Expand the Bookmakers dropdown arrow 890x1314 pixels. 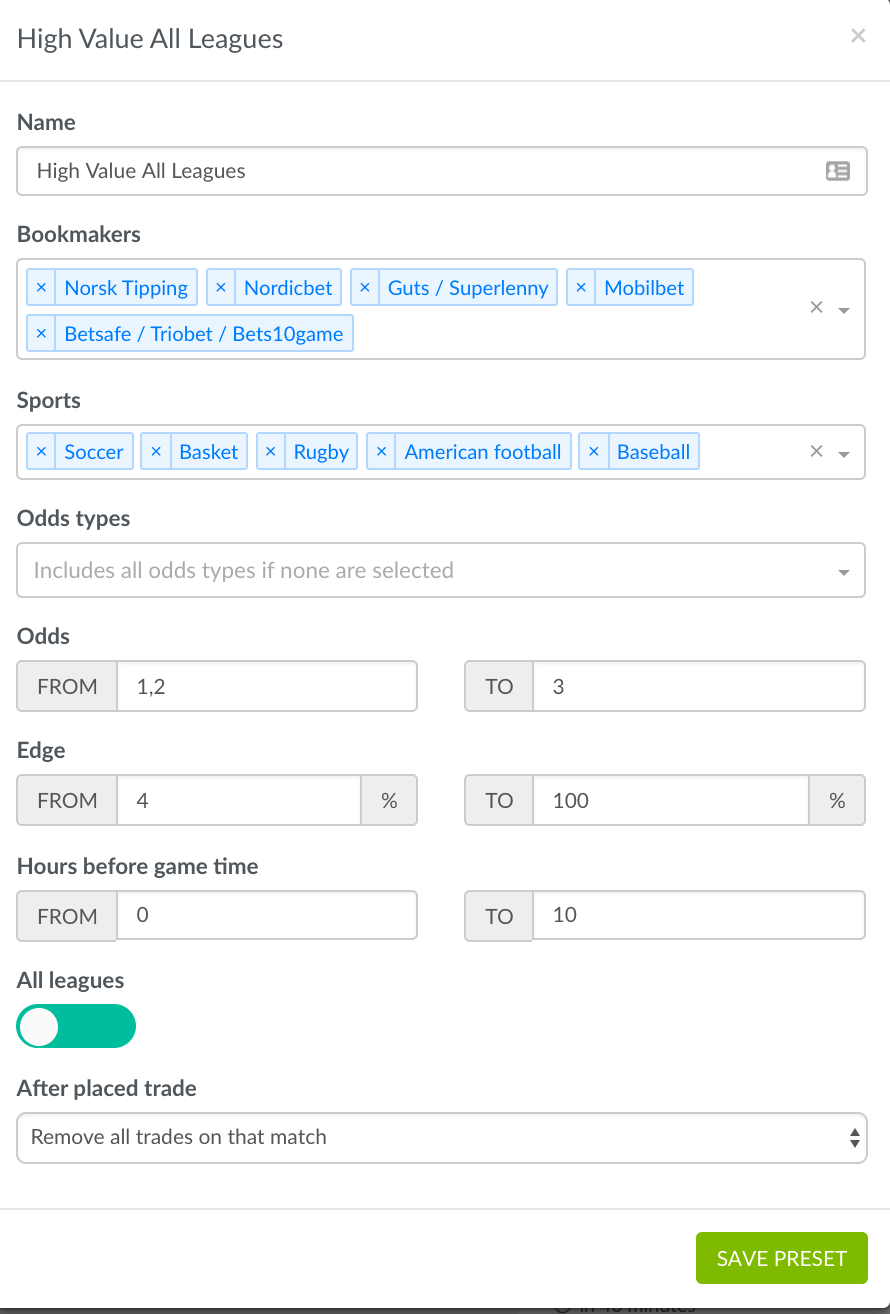pos(844,310)
